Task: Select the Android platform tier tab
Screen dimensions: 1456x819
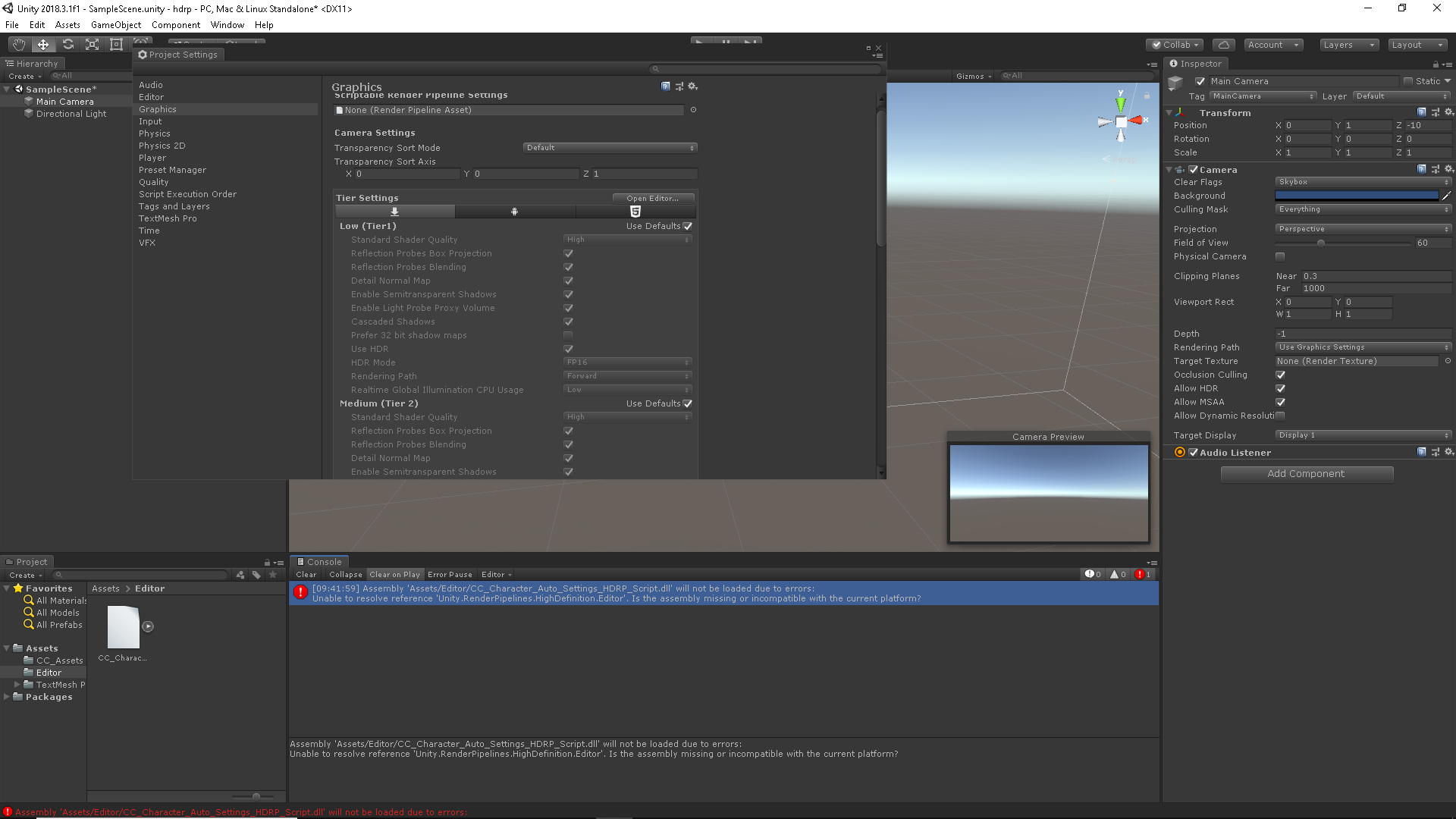Action: (515, 212)
